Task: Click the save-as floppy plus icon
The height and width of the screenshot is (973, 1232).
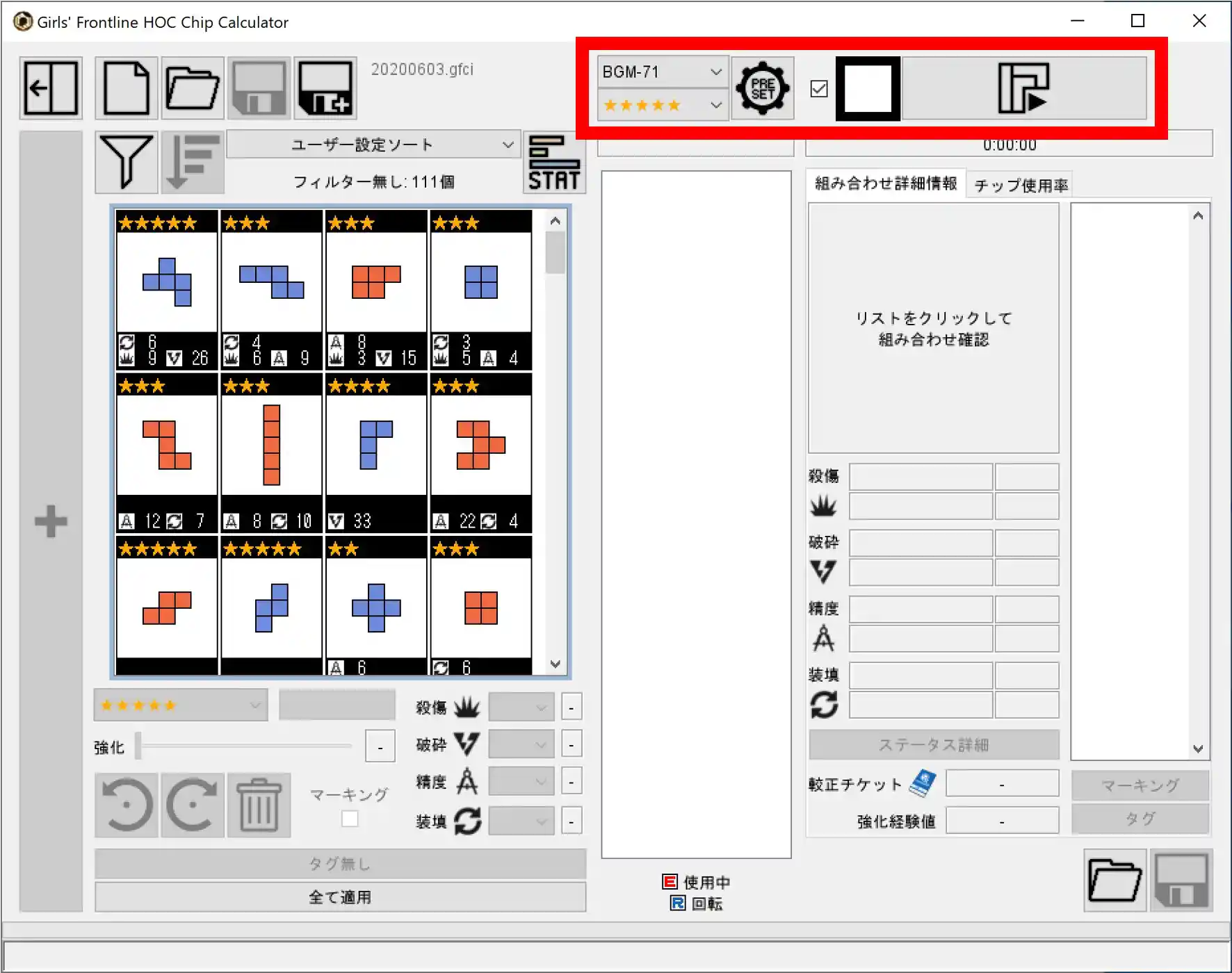Action: click(x=325, y=88)
